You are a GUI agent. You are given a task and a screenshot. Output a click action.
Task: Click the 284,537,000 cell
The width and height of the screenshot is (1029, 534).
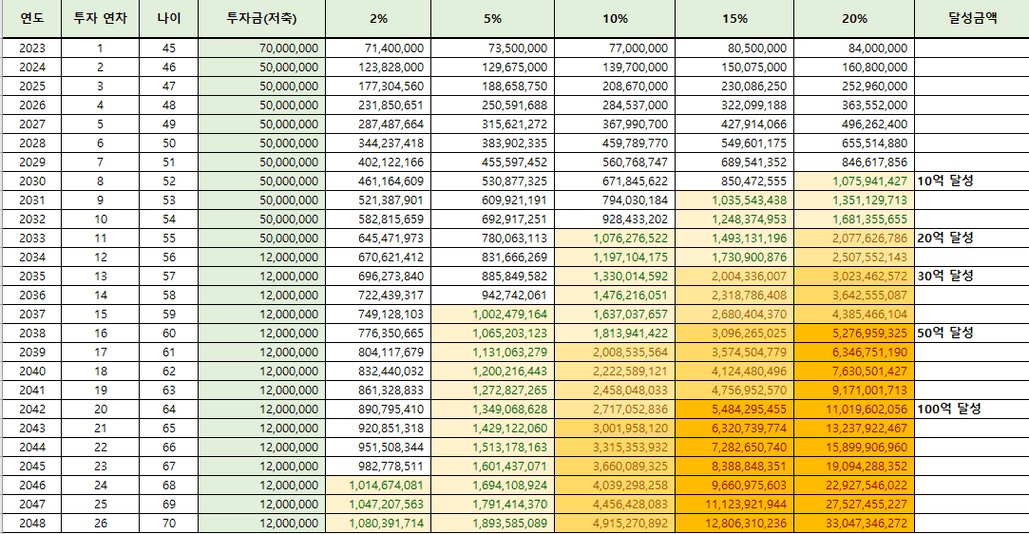pos(615,105)
